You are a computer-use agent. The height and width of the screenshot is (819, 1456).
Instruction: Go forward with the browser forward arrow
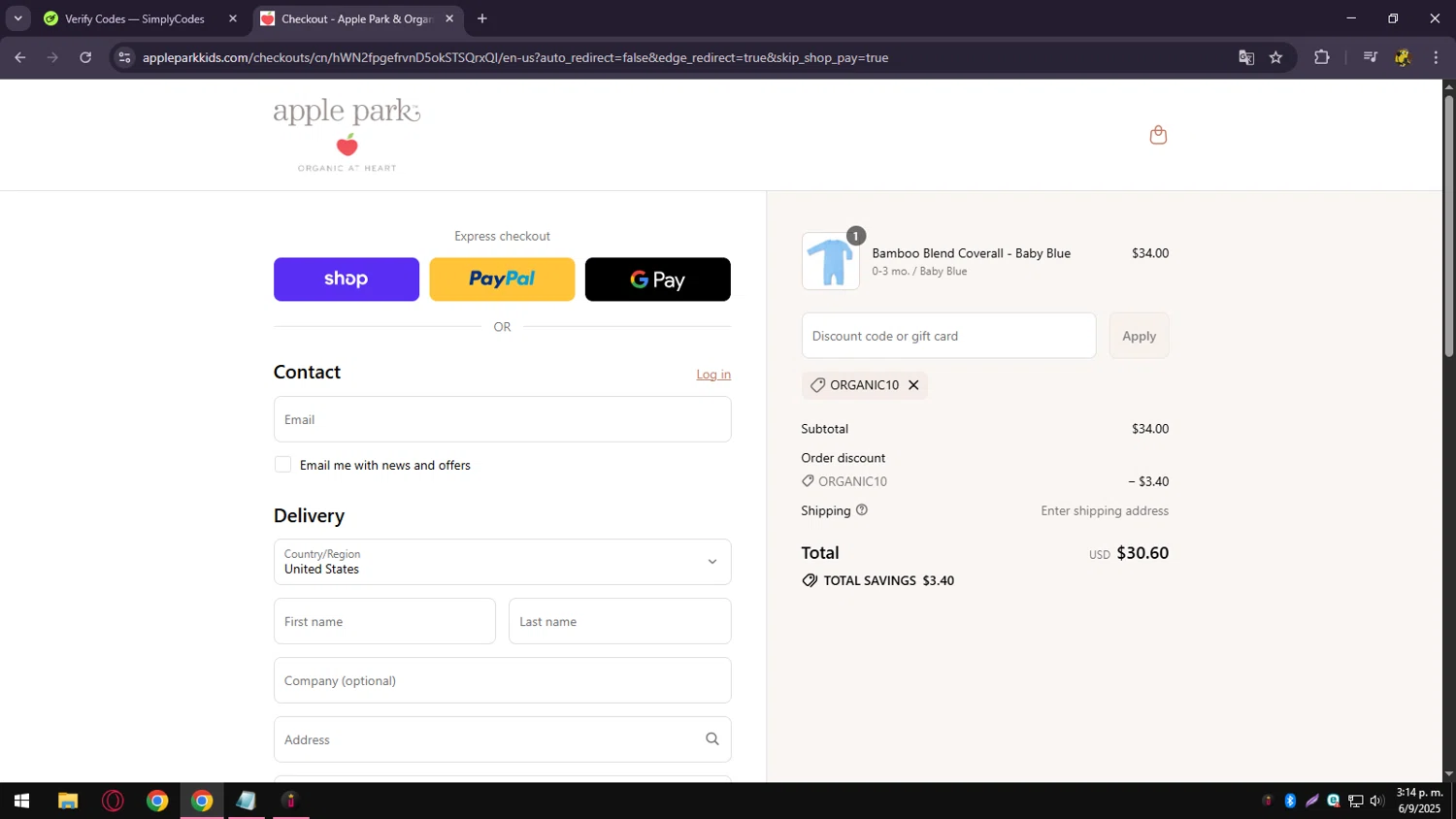pos(52,57)
